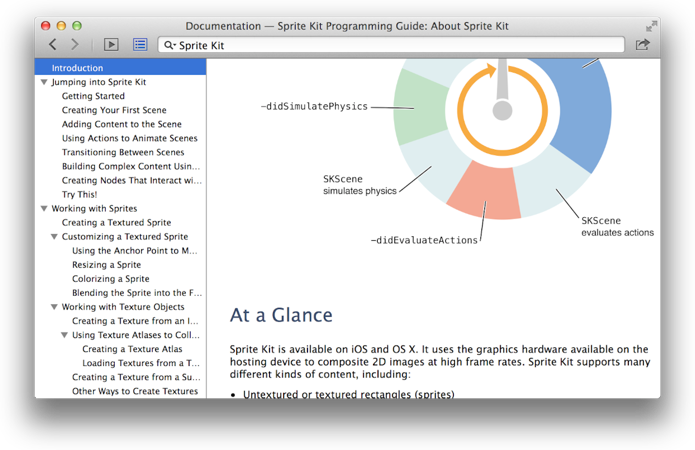Select Other Ways to Create Textures
This screenshot has width=695, height=450.
(x=135, y=391)
